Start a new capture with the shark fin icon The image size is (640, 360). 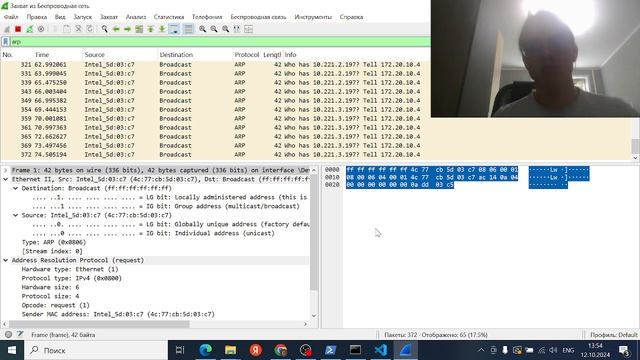coord(7,29)
